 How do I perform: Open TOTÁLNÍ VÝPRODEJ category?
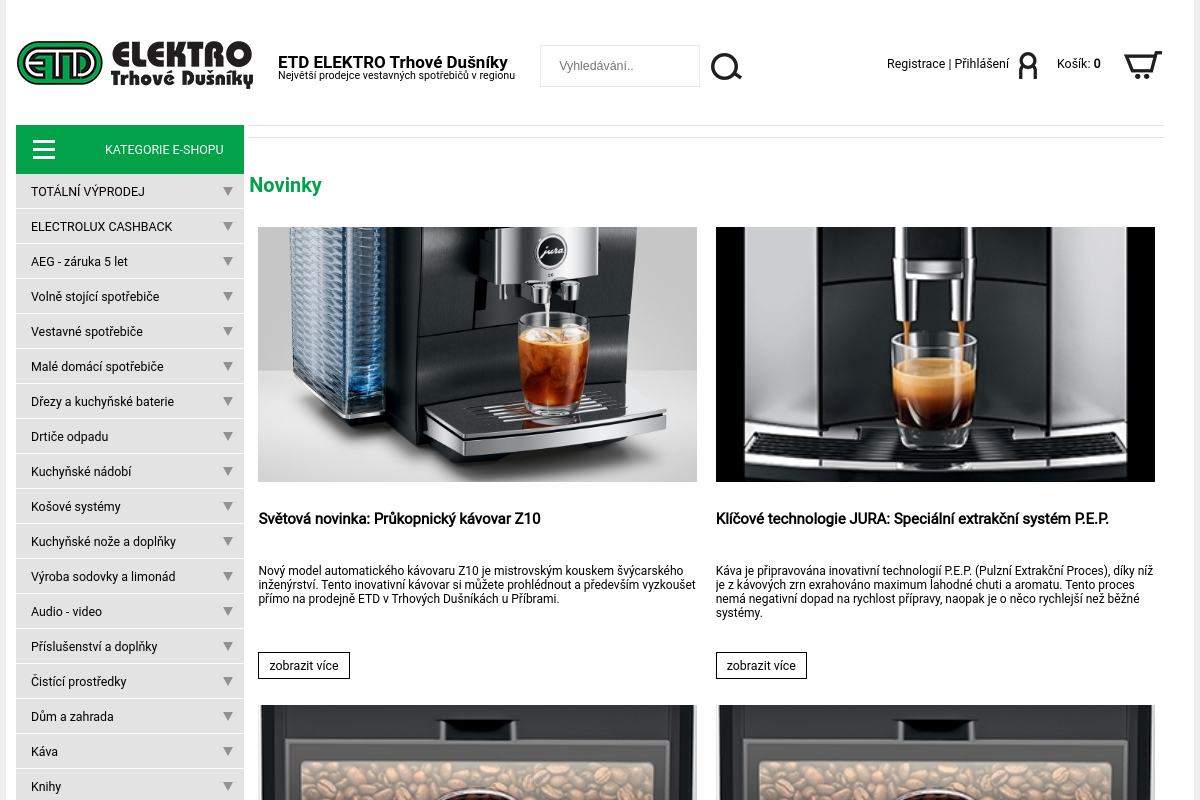click(x=88, y=192)
